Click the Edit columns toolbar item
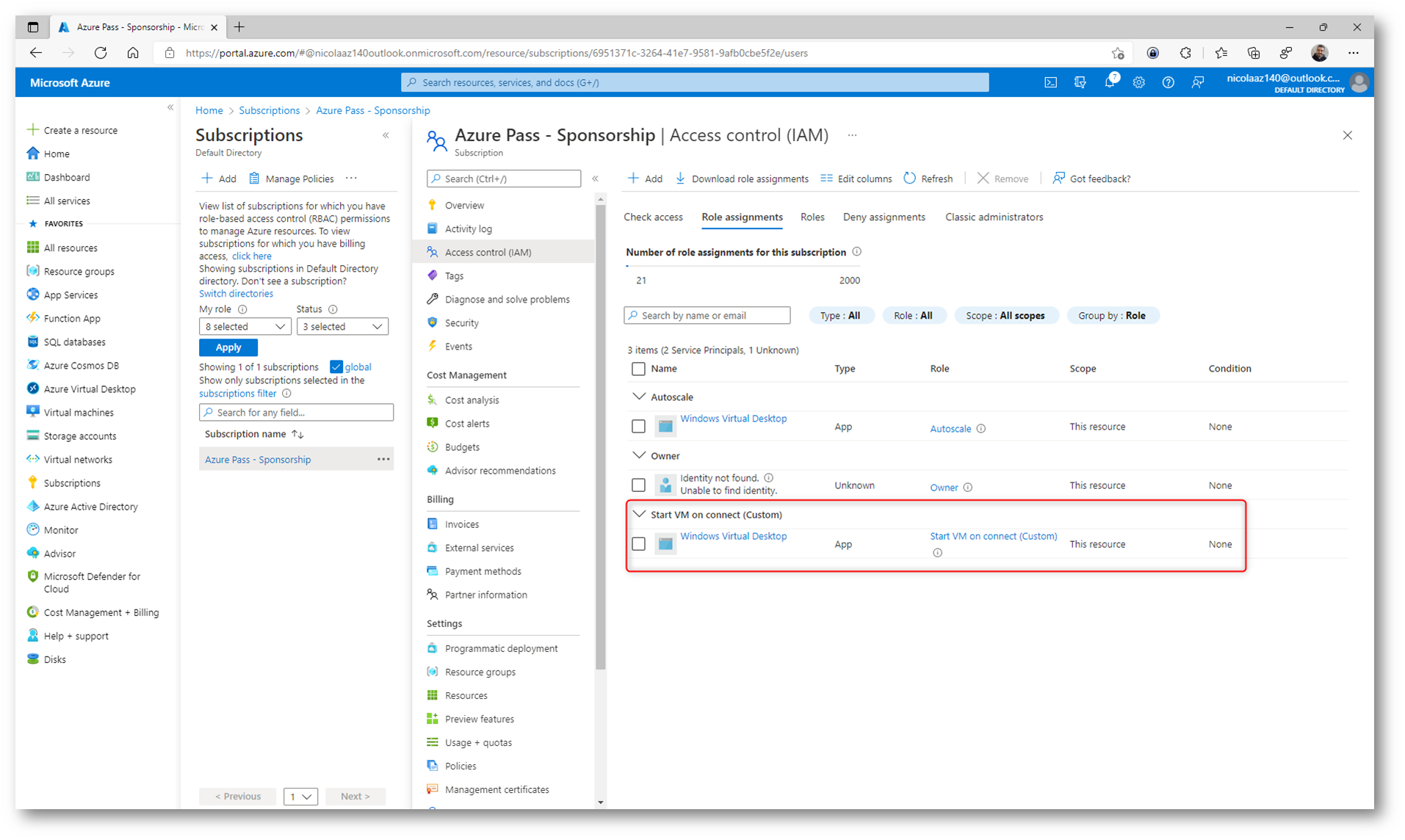The image size is (1405, 840). pyautogui.click(x=856, y=178)
